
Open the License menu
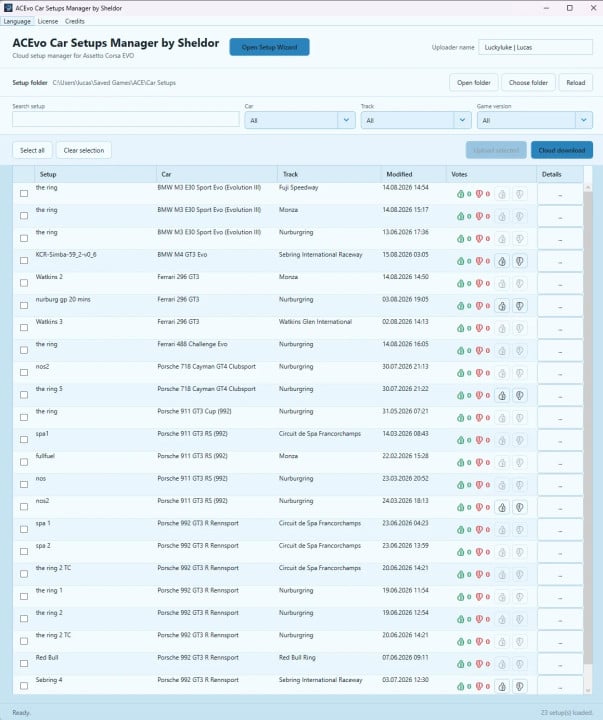[48, 21]
